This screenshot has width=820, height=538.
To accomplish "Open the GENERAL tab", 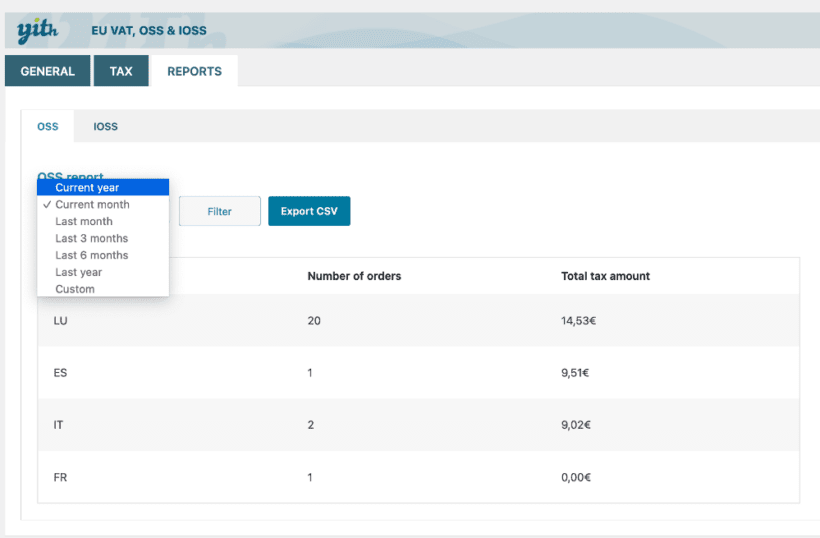I will click(48, 71).
